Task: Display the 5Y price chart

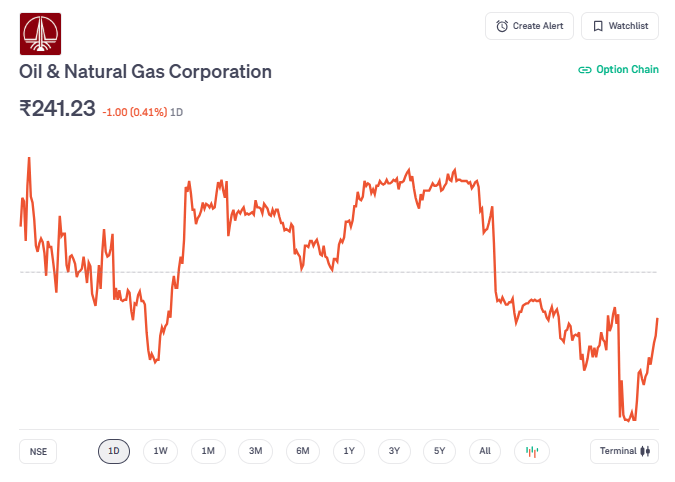Action: pyautogui.click(x=439, y=451)
